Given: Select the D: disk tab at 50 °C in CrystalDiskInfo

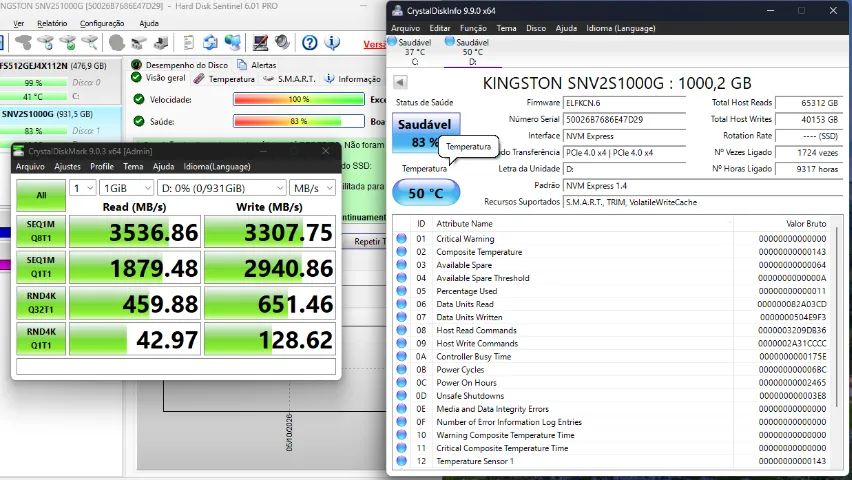Looking at the screenshot, I should [x=472, y=52].
